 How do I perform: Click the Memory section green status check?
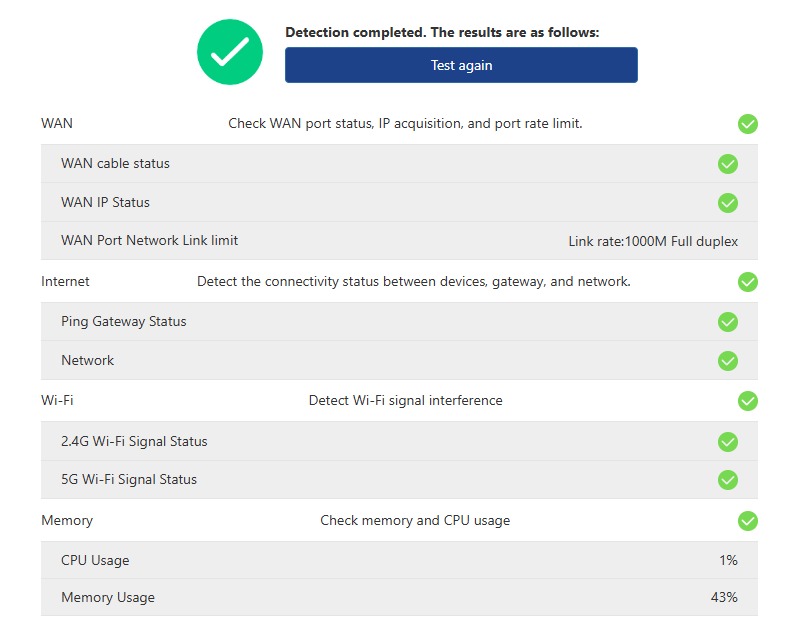click(748, 521)
